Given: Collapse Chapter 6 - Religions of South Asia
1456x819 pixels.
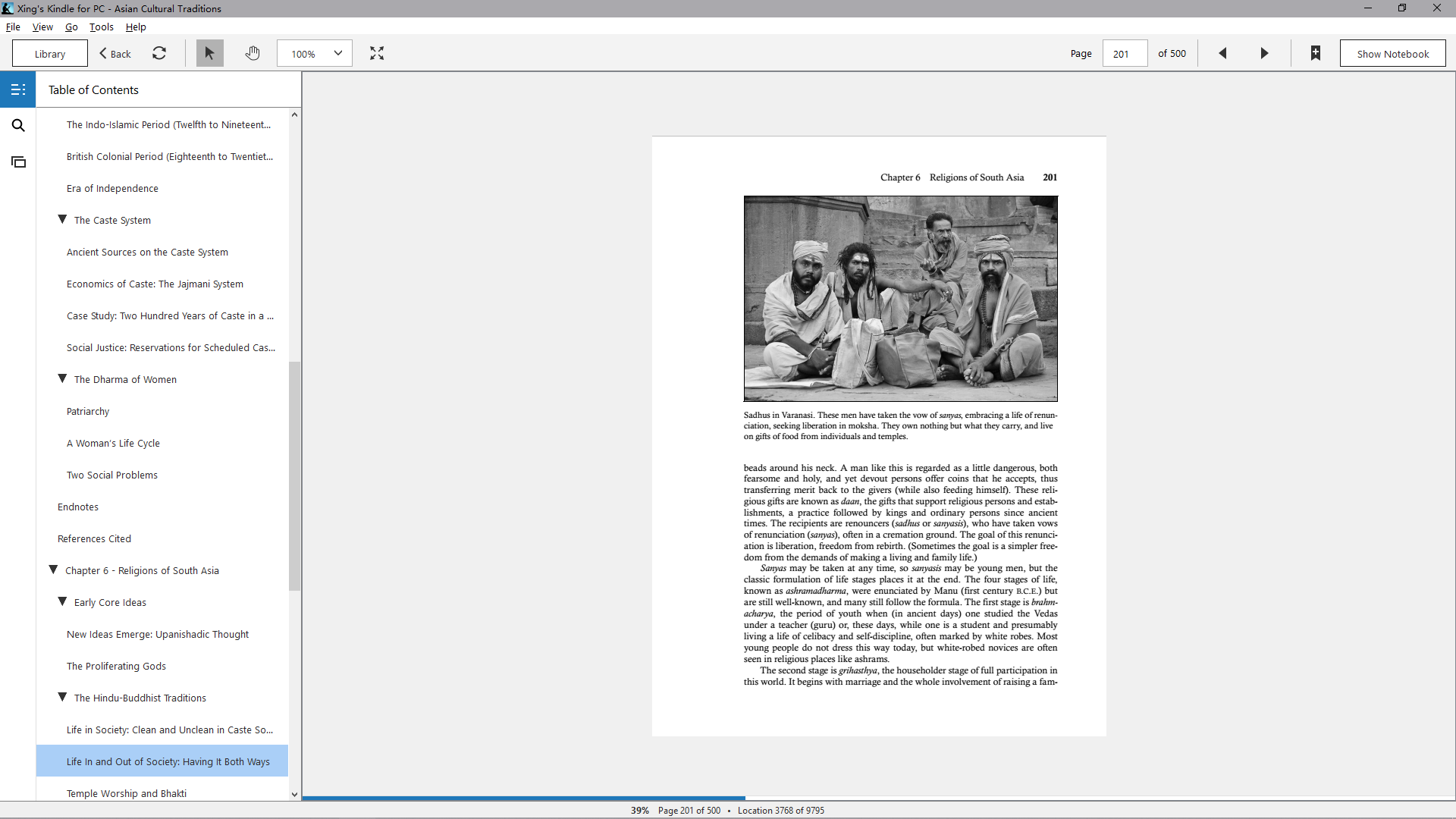Looking at the screenshot, I should click(x=53, y=570).
